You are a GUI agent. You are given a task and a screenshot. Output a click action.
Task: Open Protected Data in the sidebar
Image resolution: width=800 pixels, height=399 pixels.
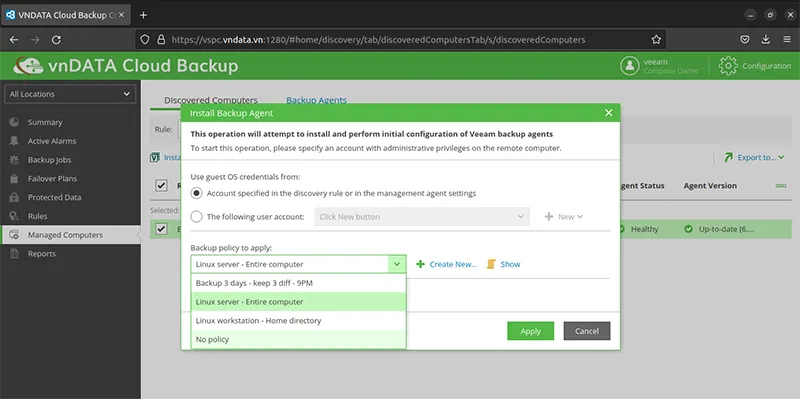tap(55, 197)
